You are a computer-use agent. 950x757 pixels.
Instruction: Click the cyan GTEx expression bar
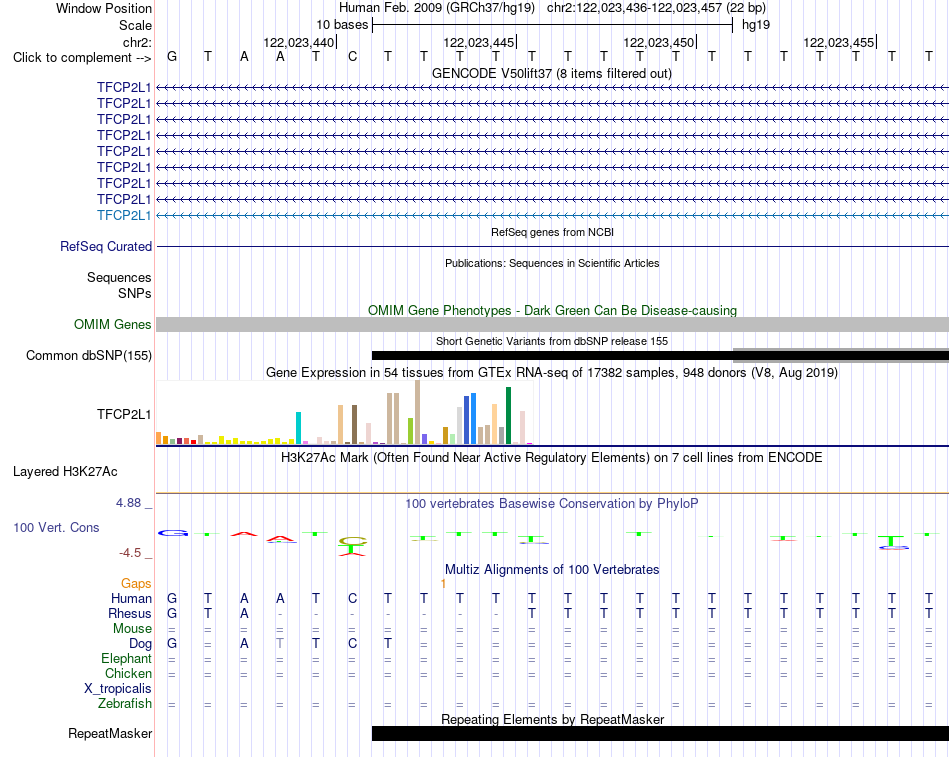pos(298,428)
